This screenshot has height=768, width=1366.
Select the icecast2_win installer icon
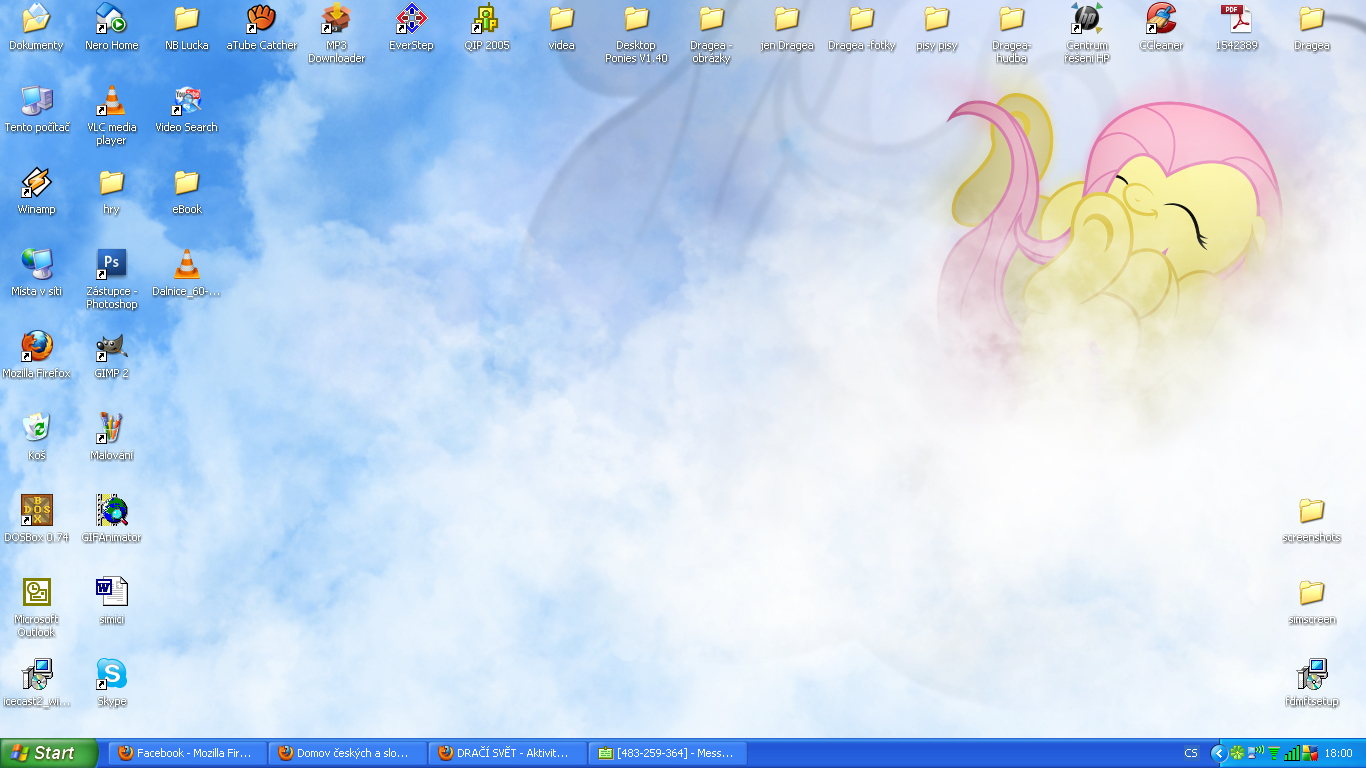pos(37,683)
